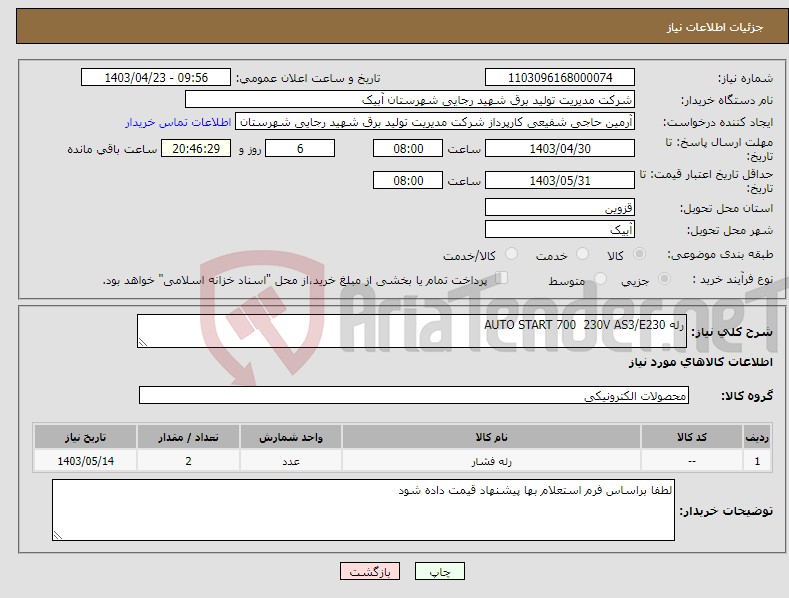Click the واحد شمارش column header

click(291, 437)
